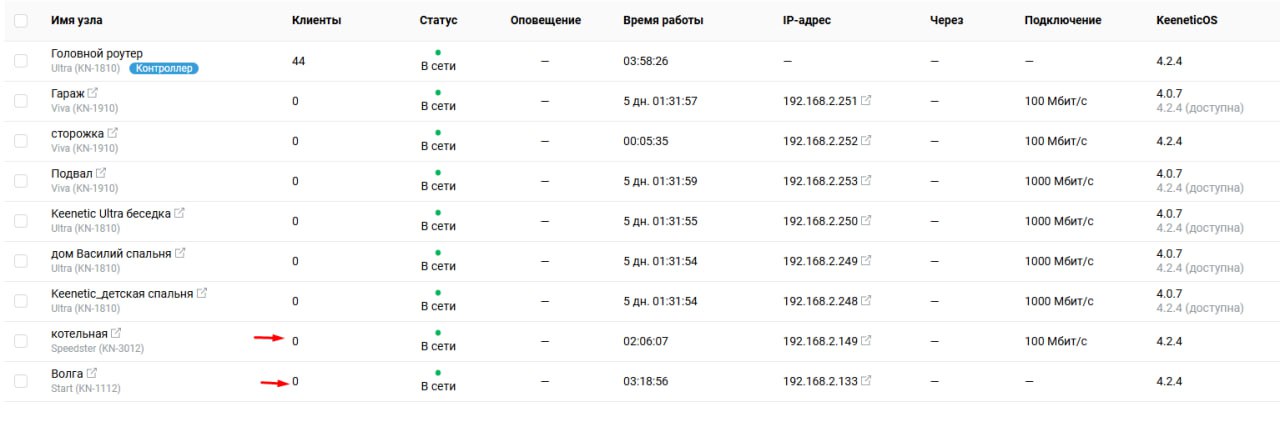Image resolution: width=1280 pixels, height=447 pixels.
Task: Click the Клиенты column header
Action: coord(316,20)
